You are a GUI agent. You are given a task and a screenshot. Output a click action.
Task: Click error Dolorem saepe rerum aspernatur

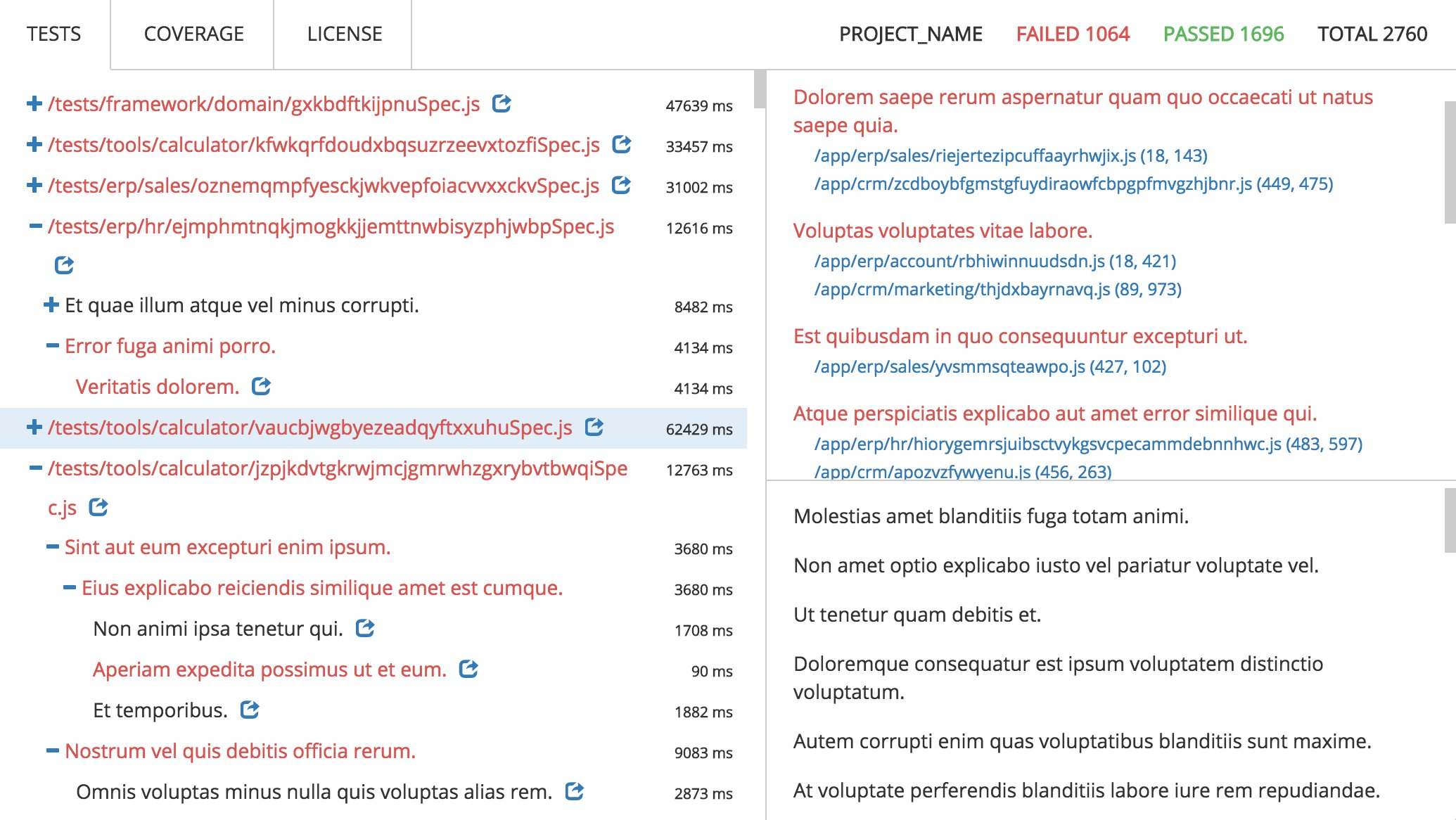click(x=1083, y=110)
